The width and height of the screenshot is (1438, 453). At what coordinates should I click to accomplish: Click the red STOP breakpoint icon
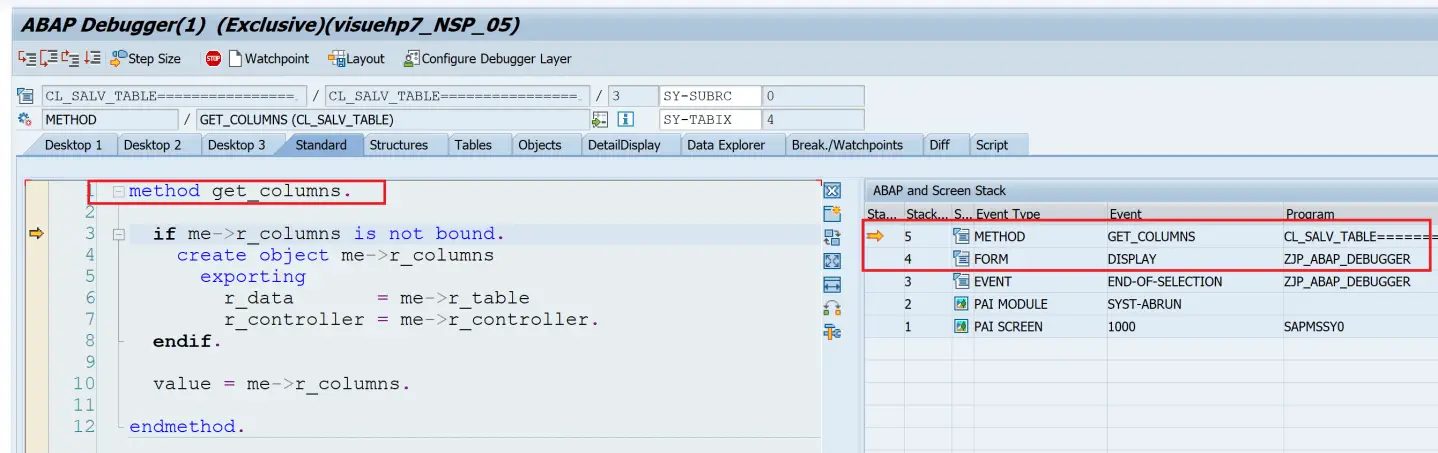(x=213, y=59)
